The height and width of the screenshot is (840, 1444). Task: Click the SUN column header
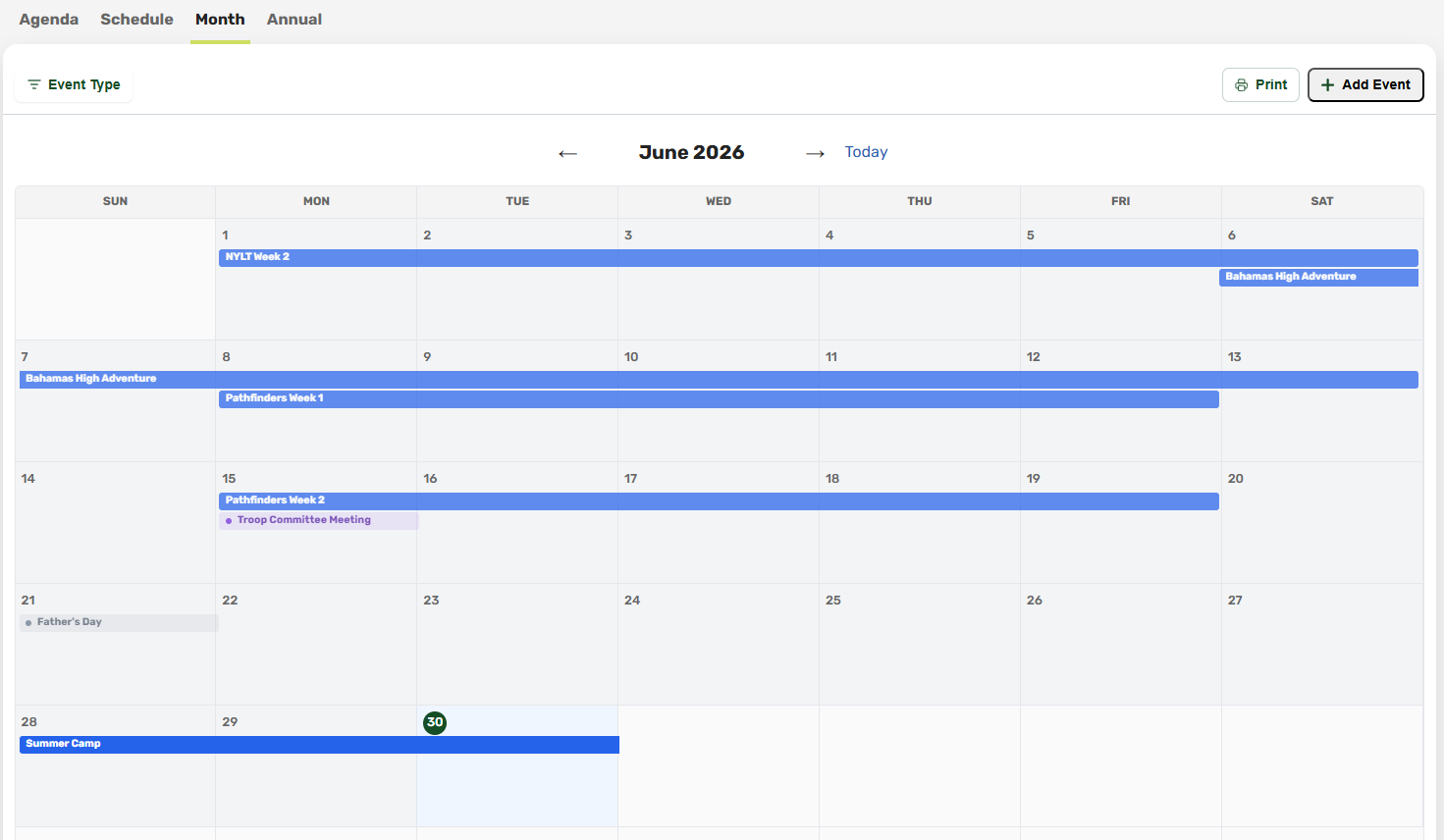[115, 201]
